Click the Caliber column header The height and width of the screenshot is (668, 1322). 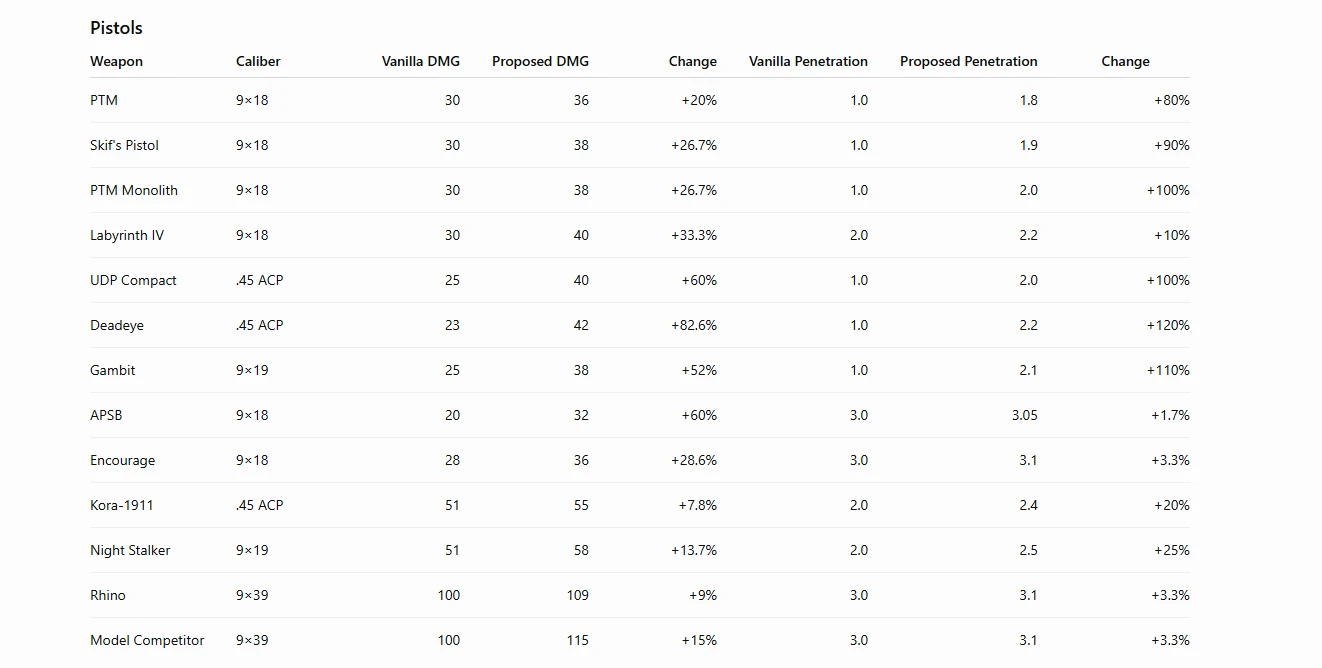pyautogui.click(x=258, y=61)
